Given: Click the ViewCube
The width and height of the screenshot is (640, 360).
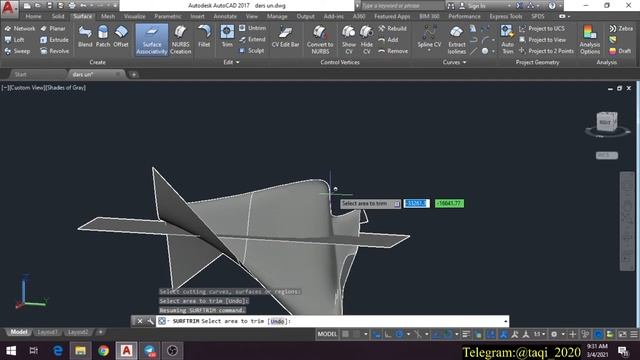Looking at the screenshot, I should tap(607, 122).
